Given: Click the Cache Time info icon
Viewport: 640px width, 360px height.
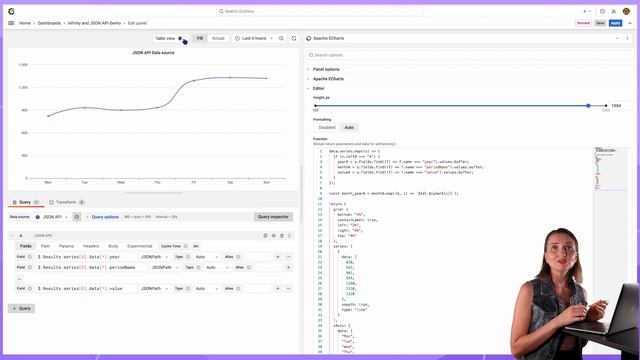Looking at the screenshot, I should [x=186, y=246].
